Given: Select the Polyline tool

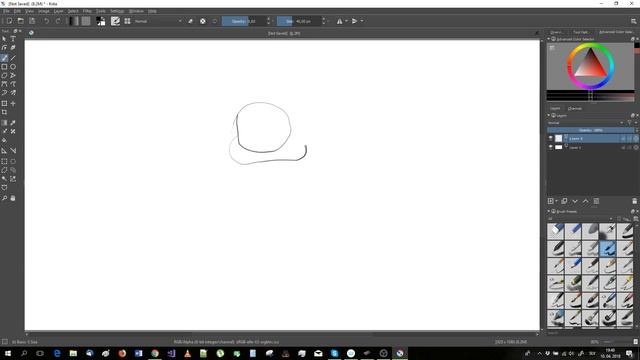Looking at the screenshot, I should [x=13, y=76].
